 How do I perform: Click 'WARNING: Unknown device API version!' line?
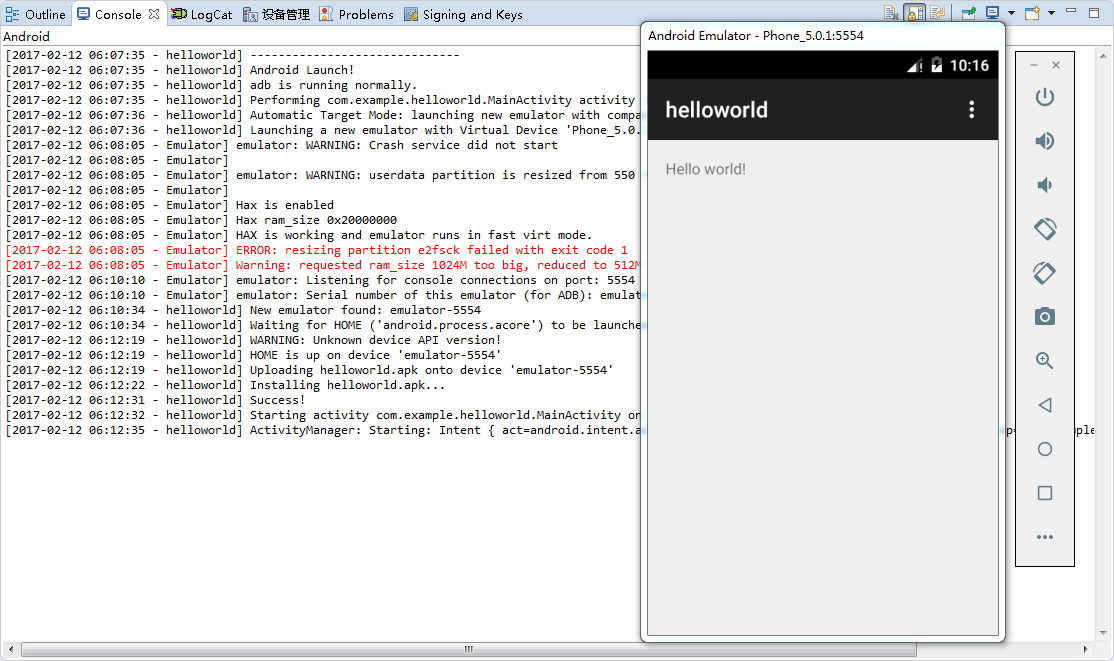(x=254, y=340)
